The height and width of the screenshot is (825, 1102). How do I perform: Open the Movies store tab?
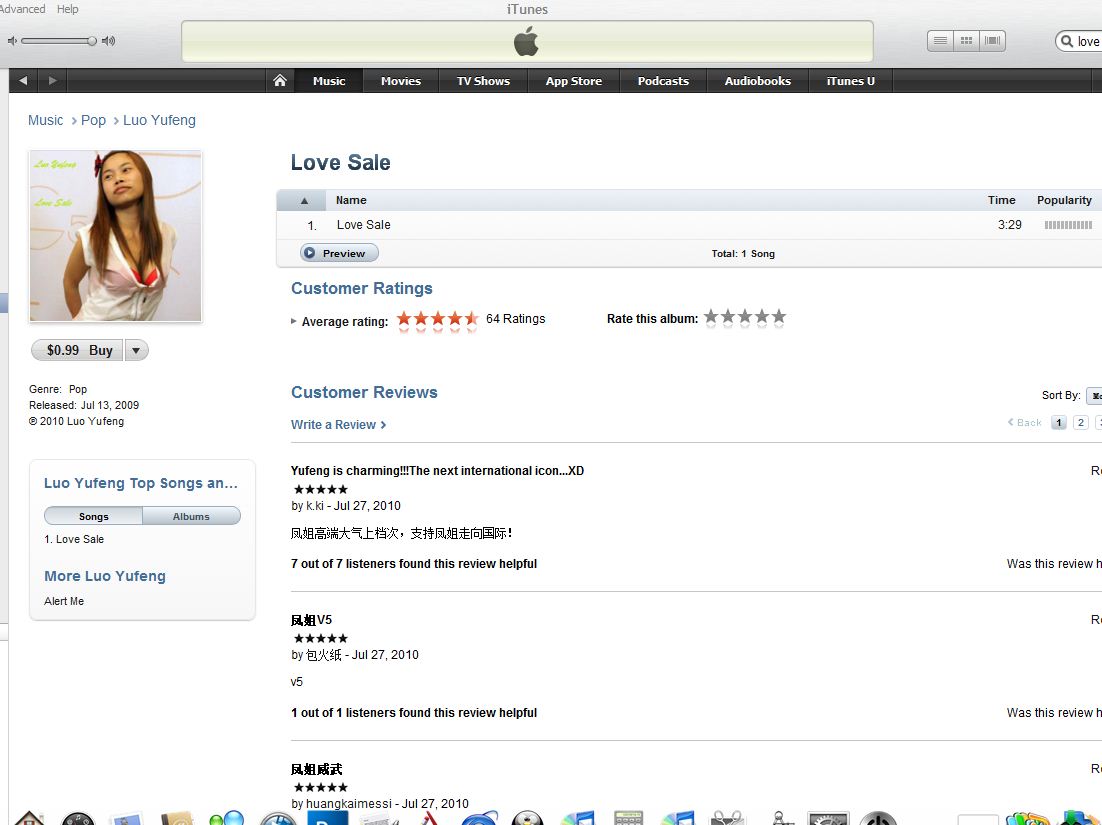(401, 81)
